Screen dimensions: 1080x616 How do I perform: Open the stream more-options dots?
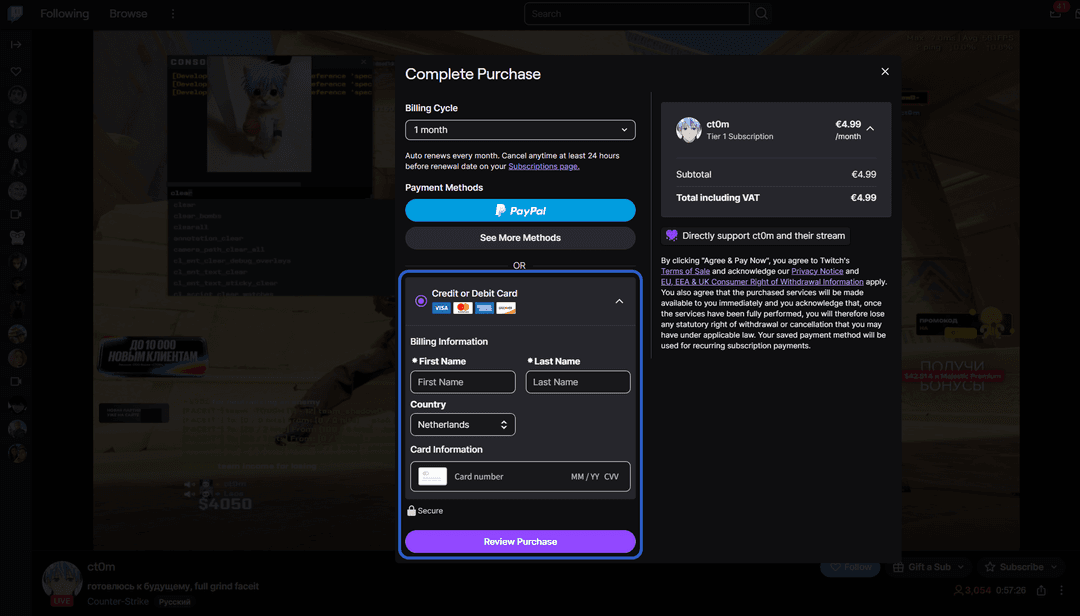pyautogui.click(x=1061, y=591)
